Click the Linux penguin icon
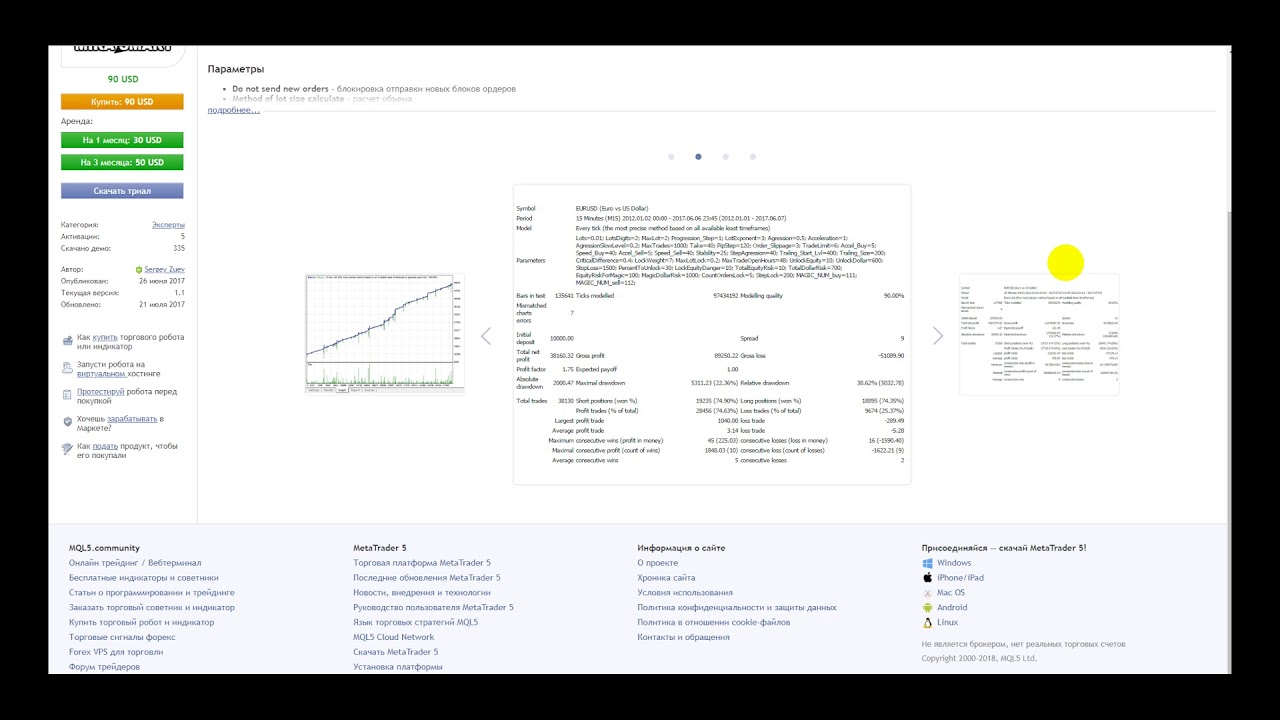 [927, 622]
